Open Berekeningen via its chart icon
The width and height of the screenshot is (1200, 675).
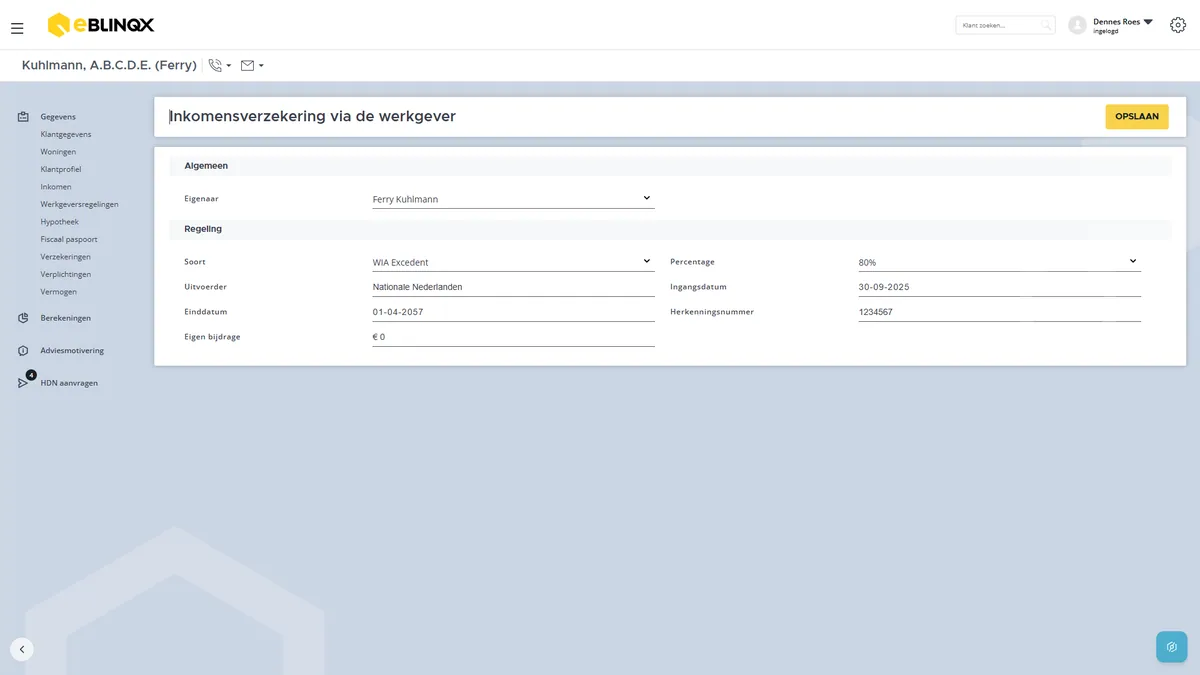pyautogui.click(x=23, y=318)
